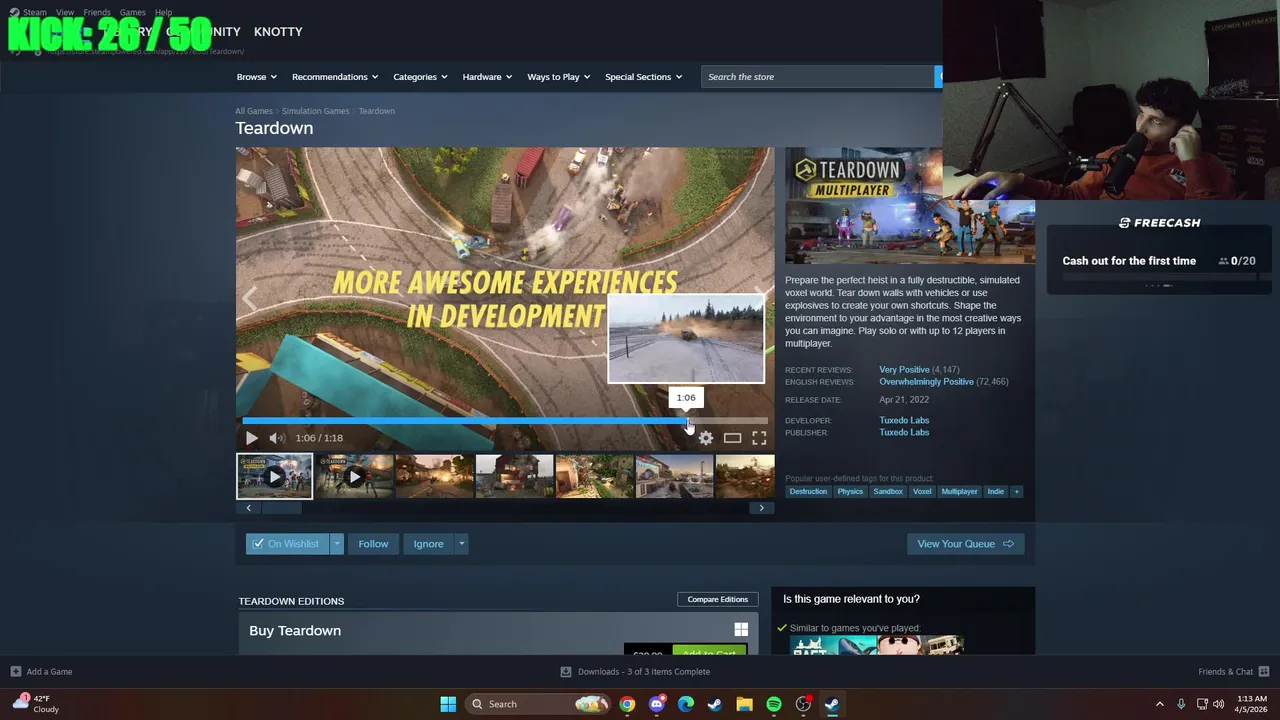Image resolution: width=1280 pixels, height=720 pixels.
Task: Expand Ways to Play menu
Action: [558, 77]
